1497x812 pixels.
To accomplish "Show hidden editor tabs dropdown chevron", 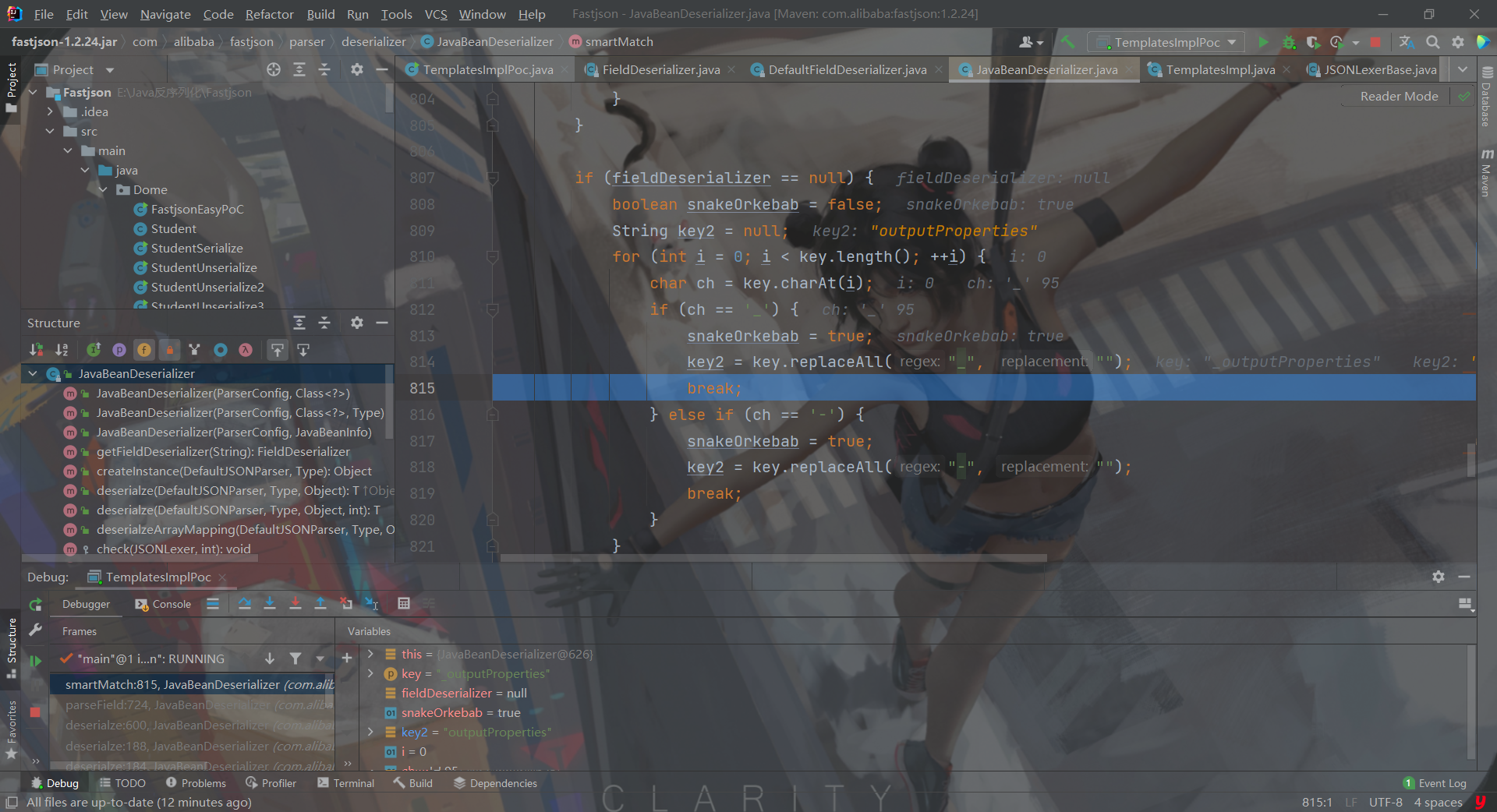I will coord(1463,69).
